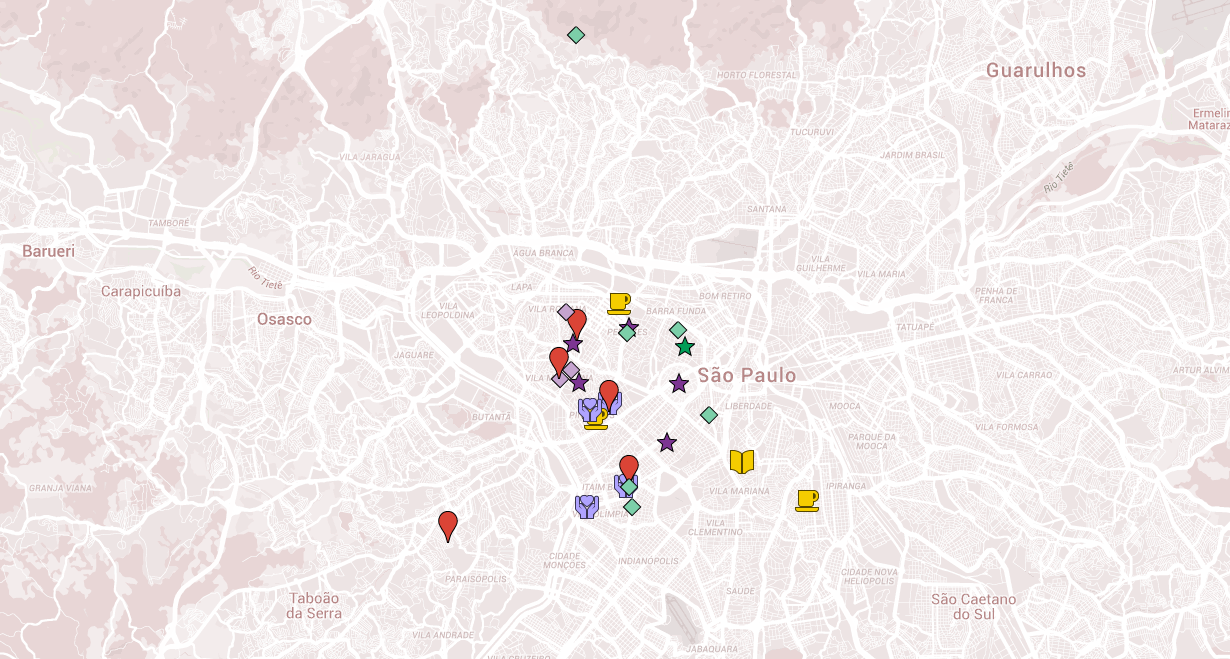1230x659 pixels.
Task: Select purple star marker above Vila Mariana
Action: pos(667,442)
